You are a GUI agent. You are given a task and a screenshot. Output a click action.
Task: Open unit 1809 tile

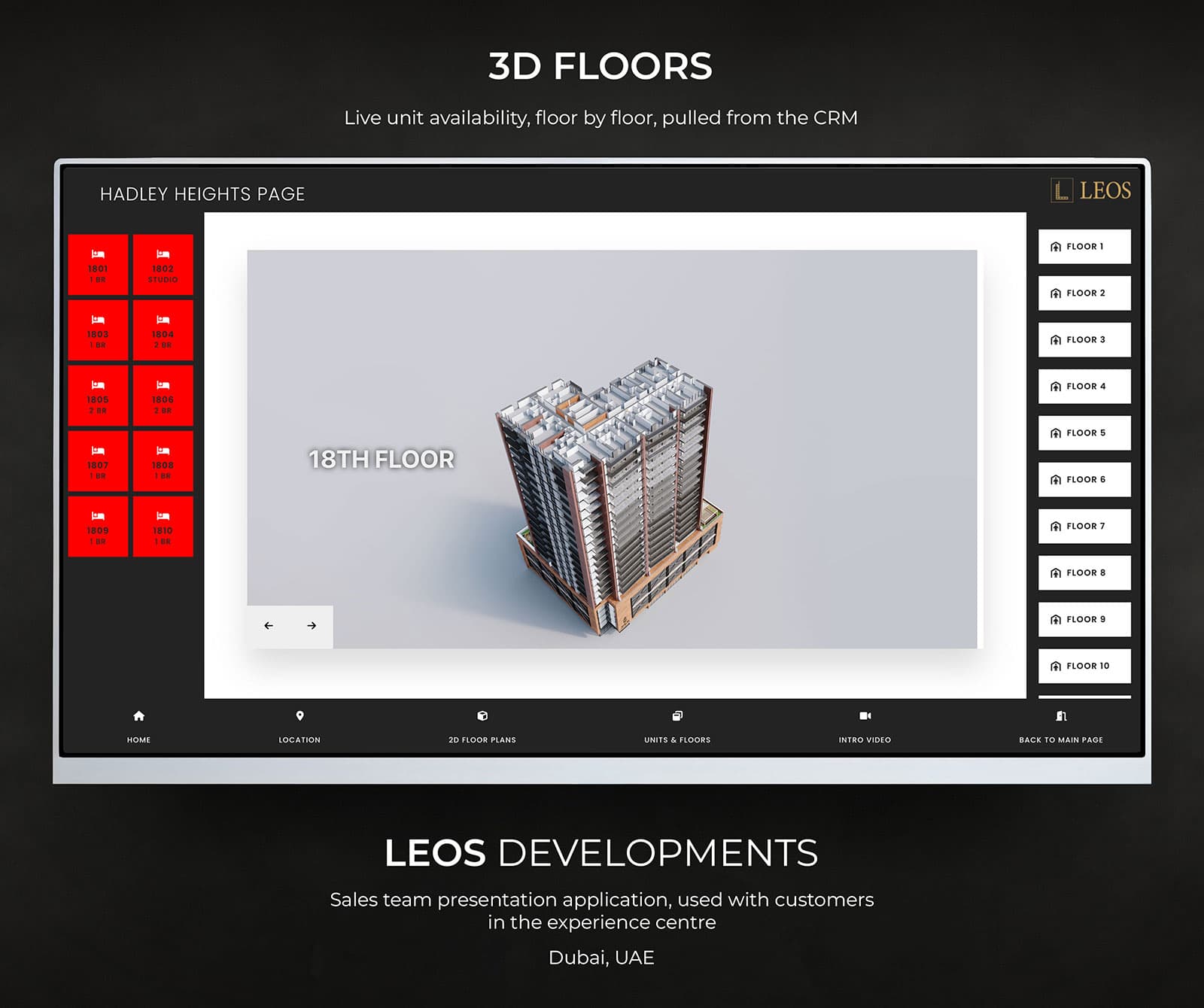click(98, 526)
